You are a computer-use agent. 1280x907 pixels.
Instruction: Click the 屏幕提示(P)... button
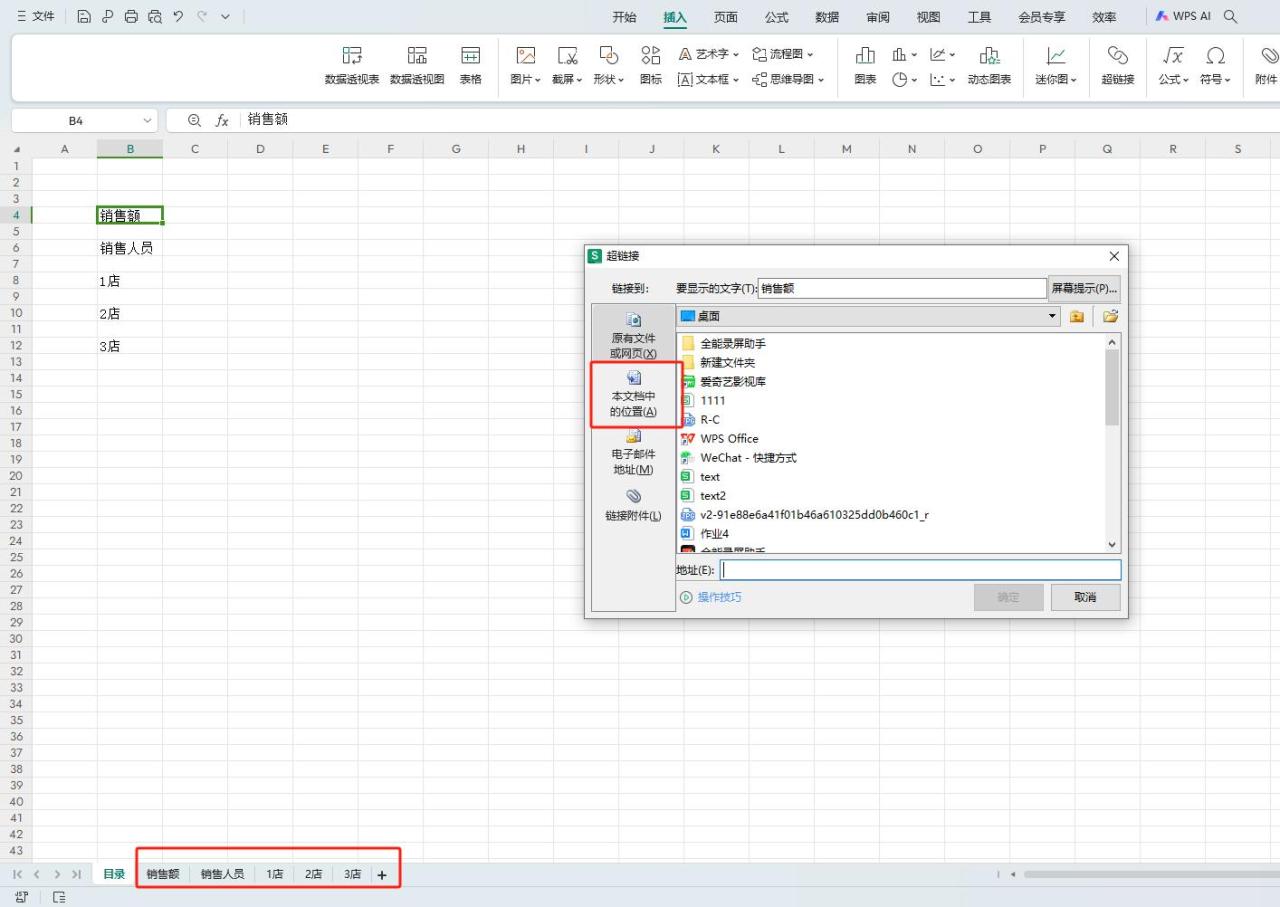[x=1084, y=288]
